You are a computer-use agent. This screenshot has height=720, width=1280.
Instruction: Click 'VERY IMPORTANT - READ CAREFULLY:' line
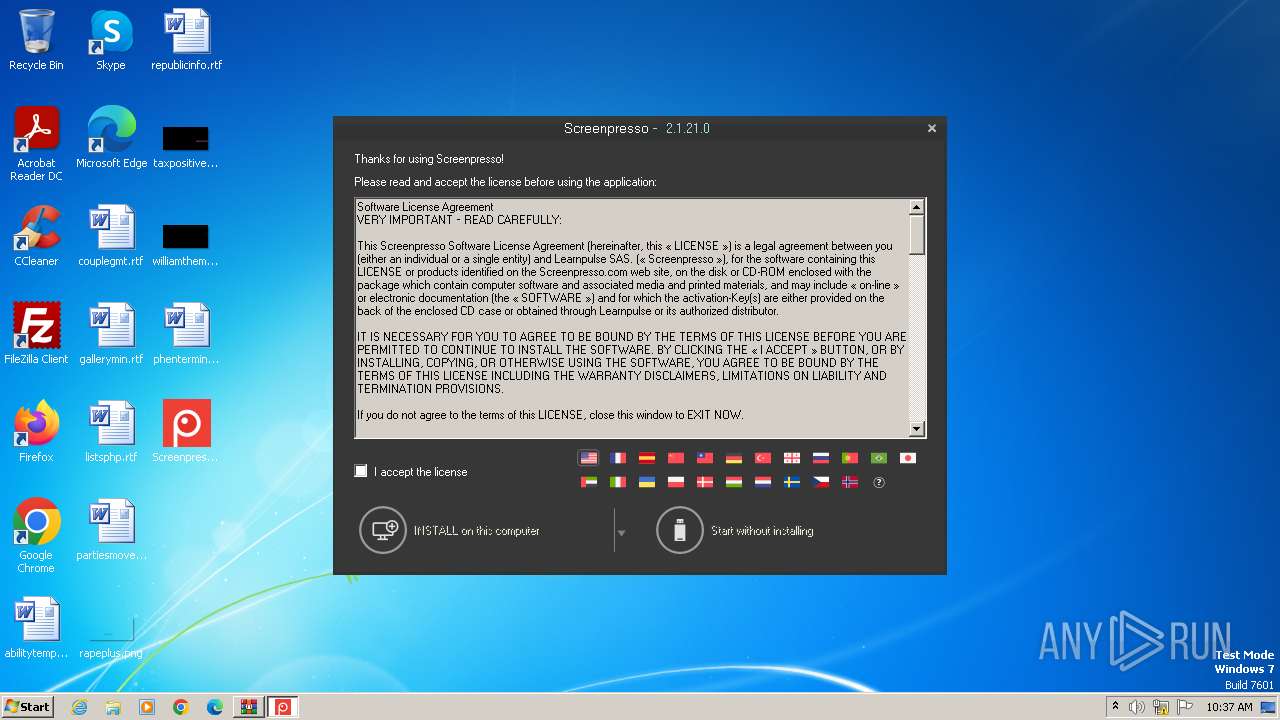(x=459, y=220)
